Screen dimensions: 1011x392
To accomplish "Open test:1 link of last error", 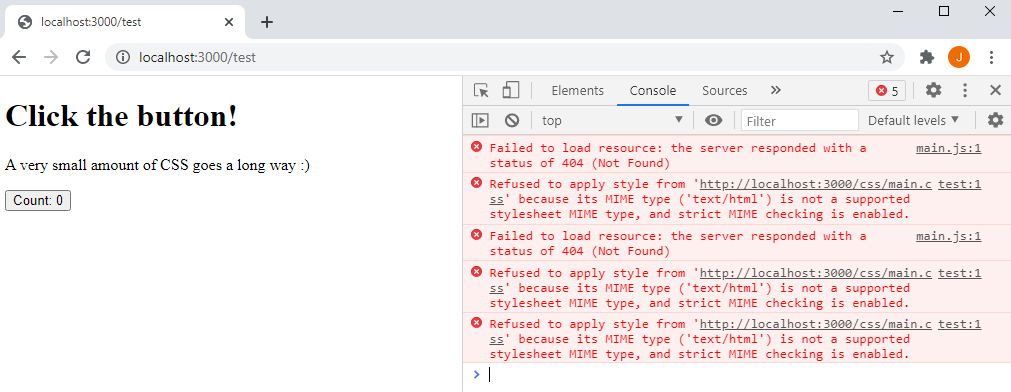I will pyautogui.click(x=959, y=324).
